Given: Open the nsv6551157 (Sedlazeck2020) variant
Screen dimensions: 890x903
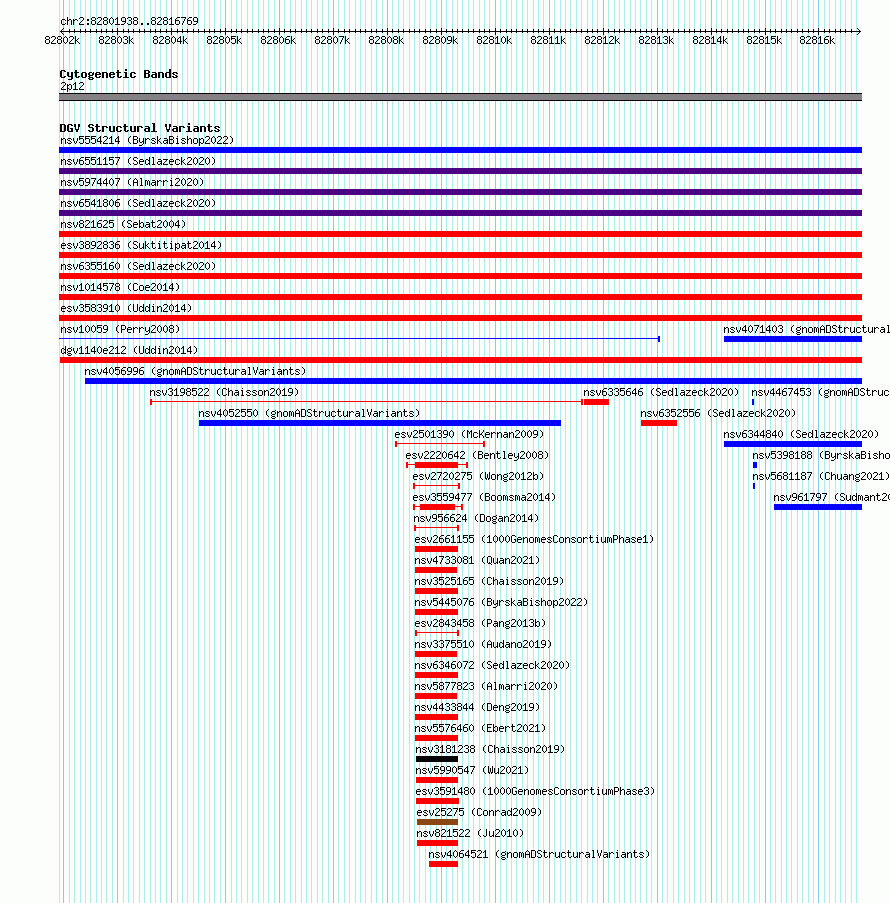Looking at the screenshot, I should click(138, 161).
